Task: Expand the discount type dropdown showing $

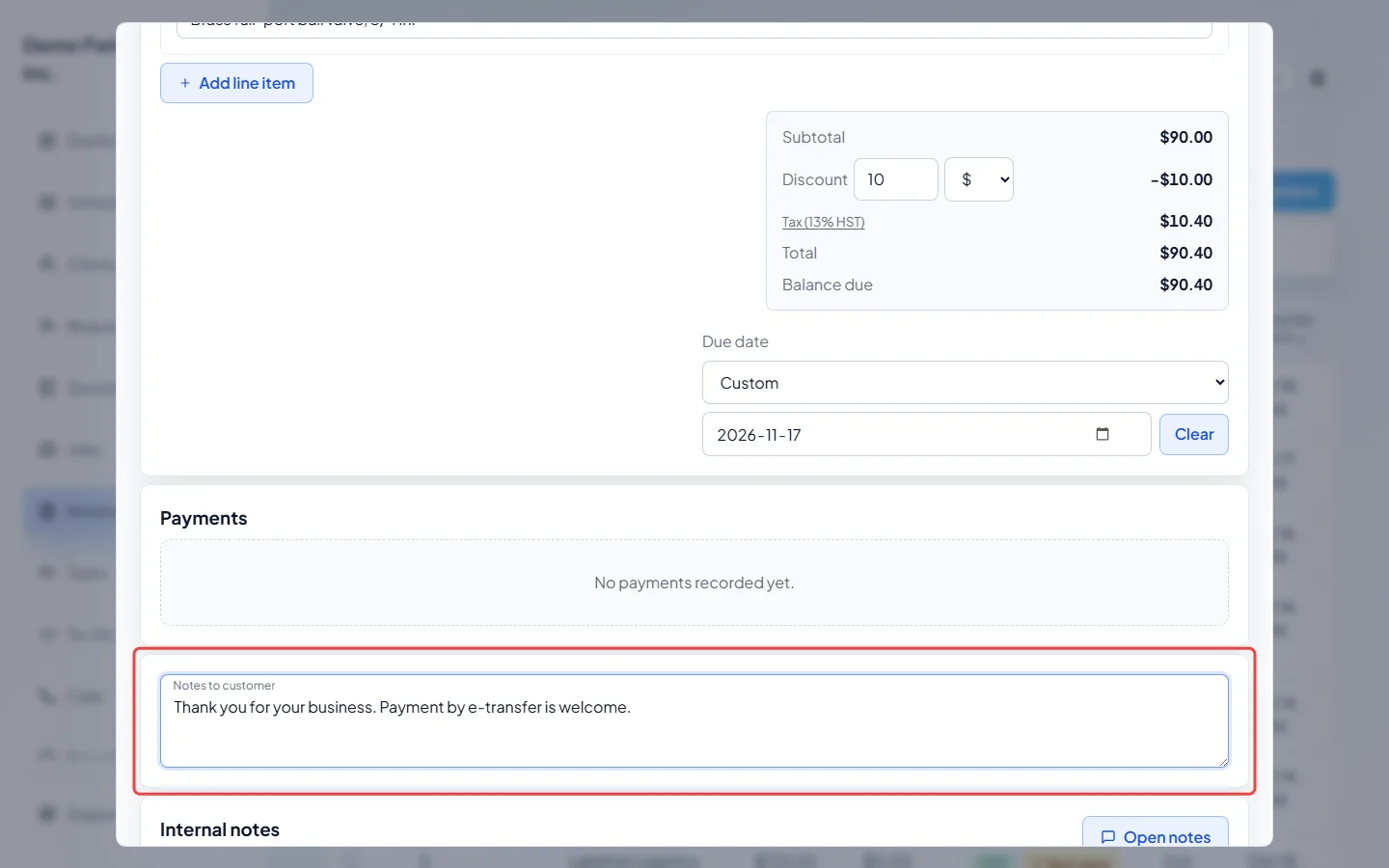Action: point(978,179)
